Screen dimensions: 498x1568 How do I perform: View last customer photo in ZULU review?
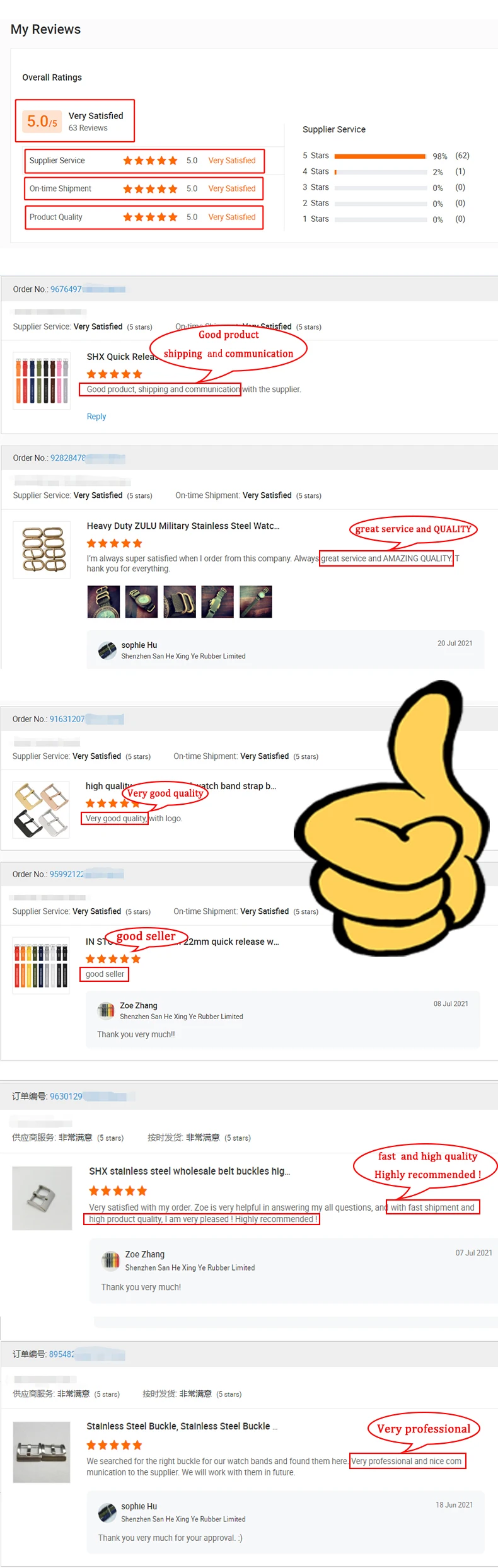click(x=255, y=601)
